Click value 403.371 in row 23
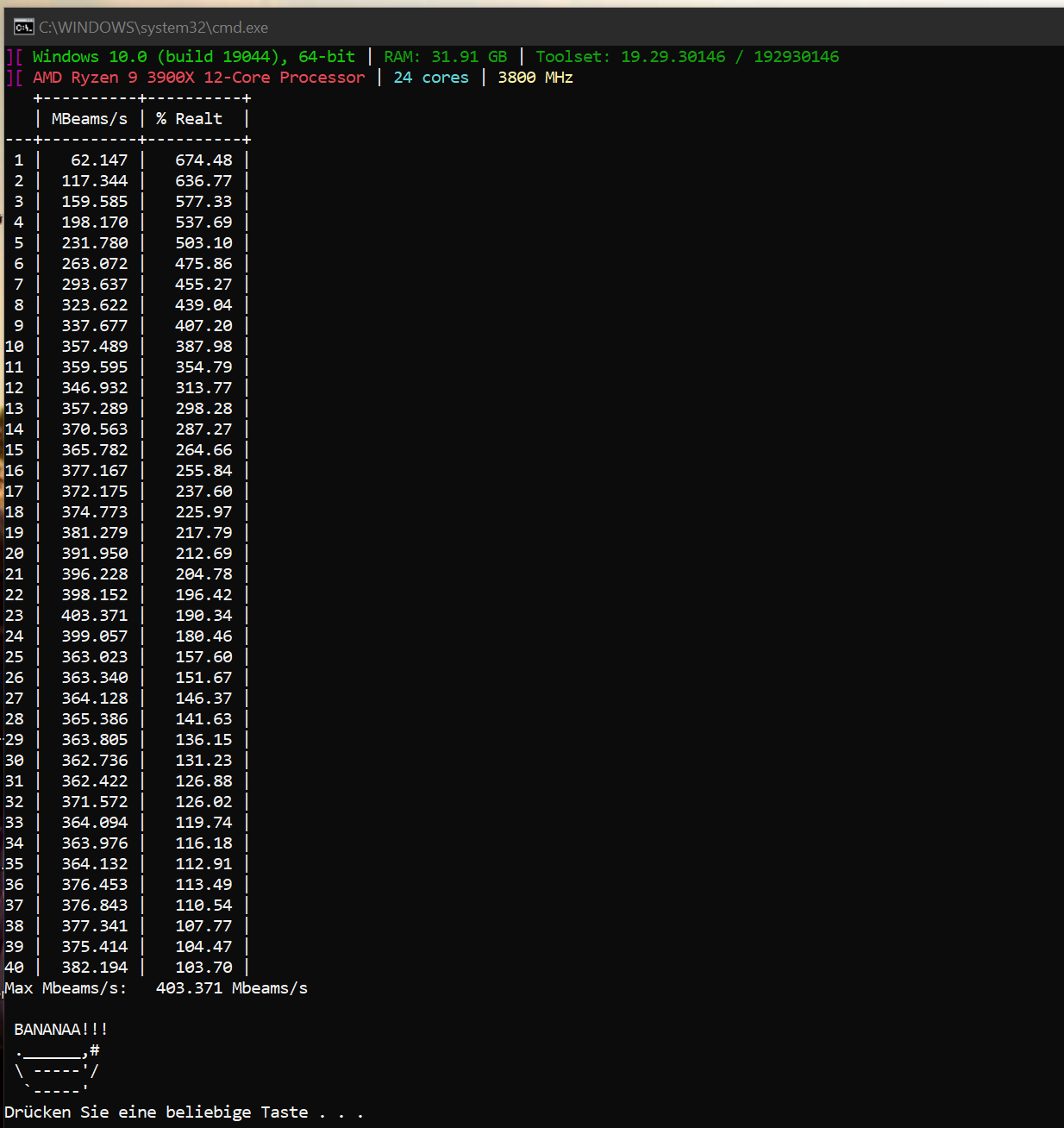Image resolution: width=1064 pixels, height=1128 pixels. coord(95,616)
